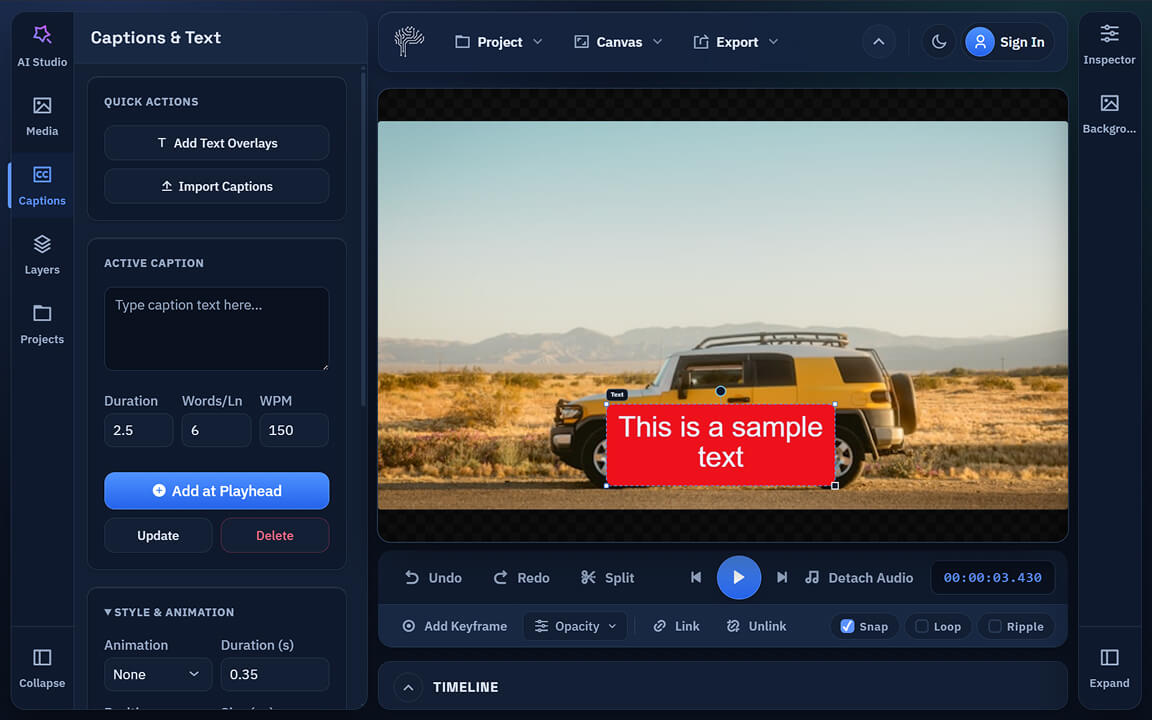Viewport: 1152px width, 720px height.
Task: Click the Detach Audio icon
Action: point(815,577)
